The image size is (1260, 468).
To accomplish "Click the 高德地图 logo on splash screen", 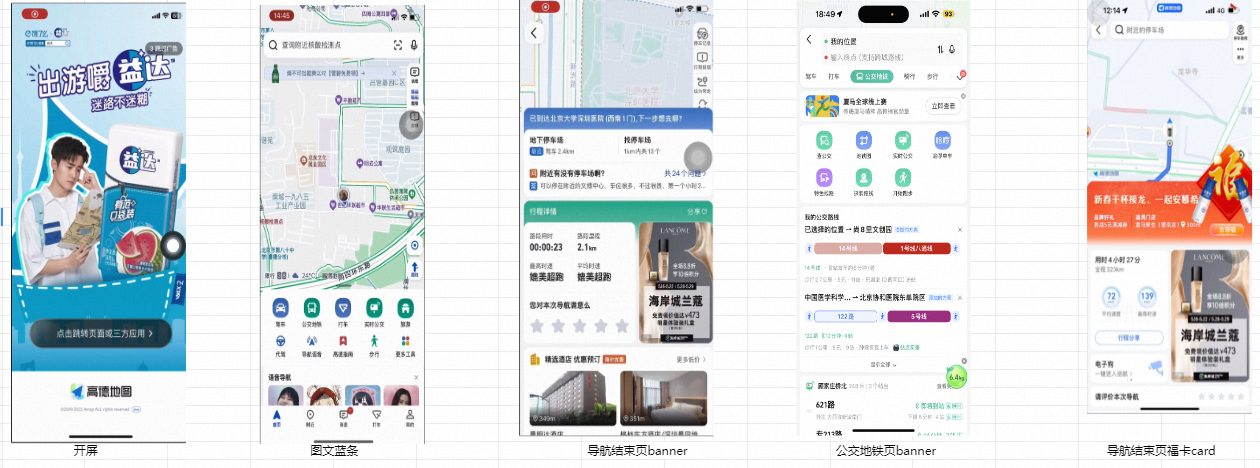I will pyautogui.click(x=100, y=391).
